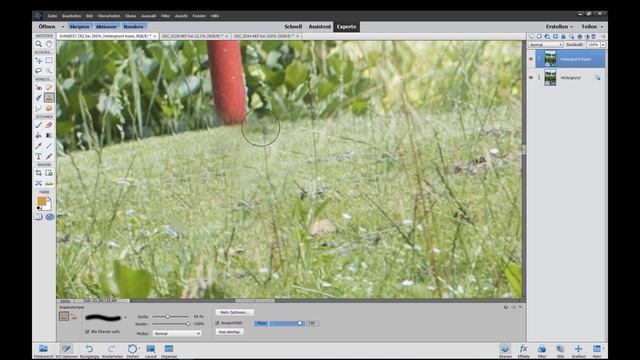Toggle the Ausgerichtet aligned checkbox
Image resolution: width=640 pixels, height=360 pixels.
point(218,323)
